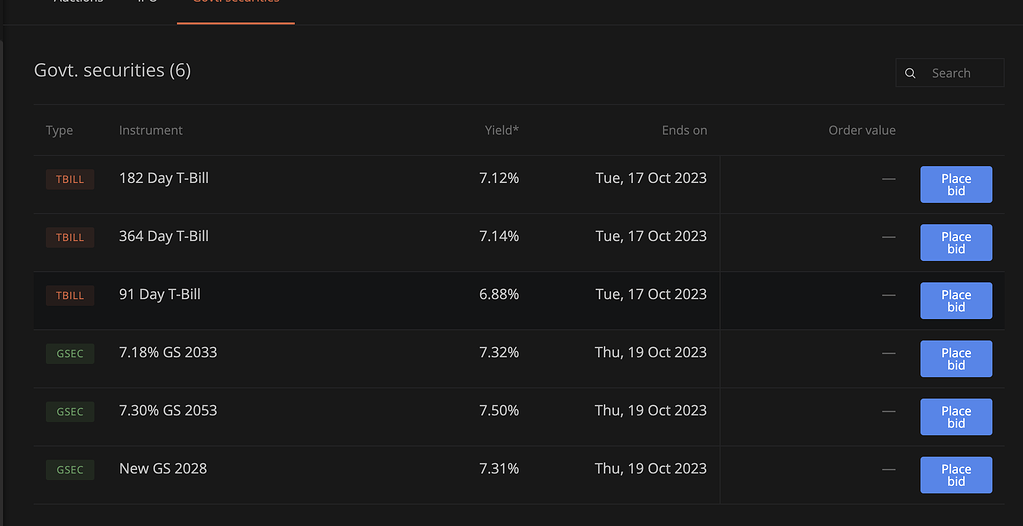The height and width of the screenshot is (526, 1023).
Task: Sort by the Ends on column header
Action: (x=684, y=131)
